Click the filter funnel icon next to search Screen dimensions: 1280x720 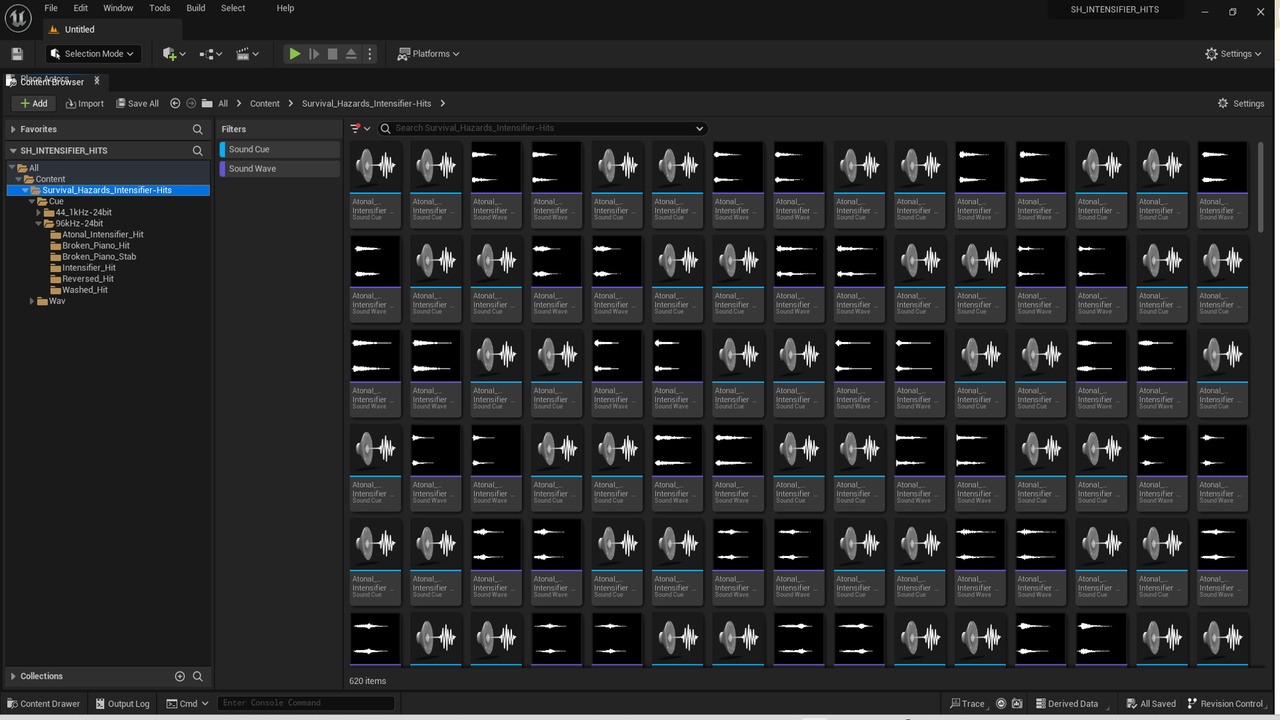pos(356,128)
